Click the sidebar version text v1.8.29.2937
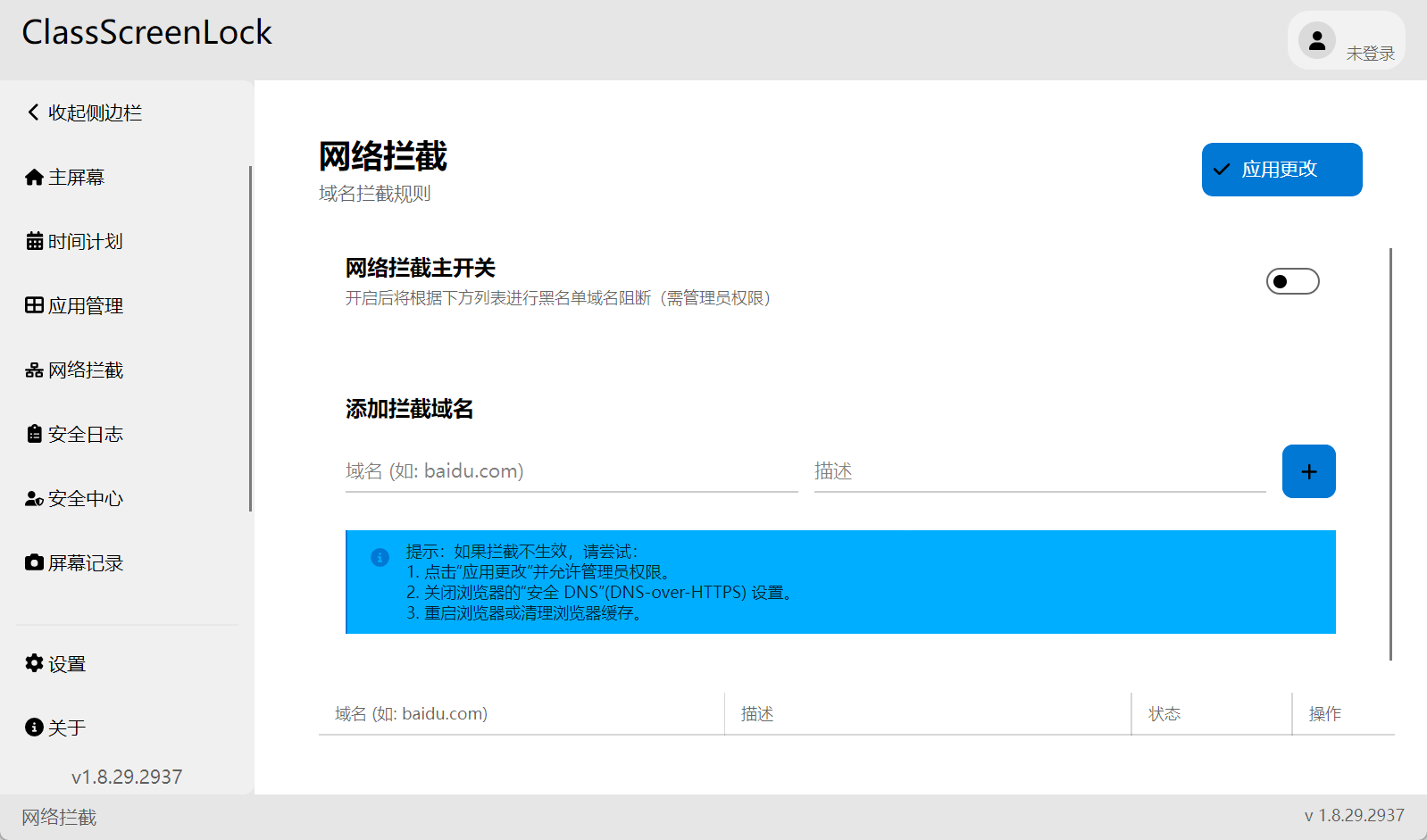1427x840 pixels. click(x=127, y=777)
